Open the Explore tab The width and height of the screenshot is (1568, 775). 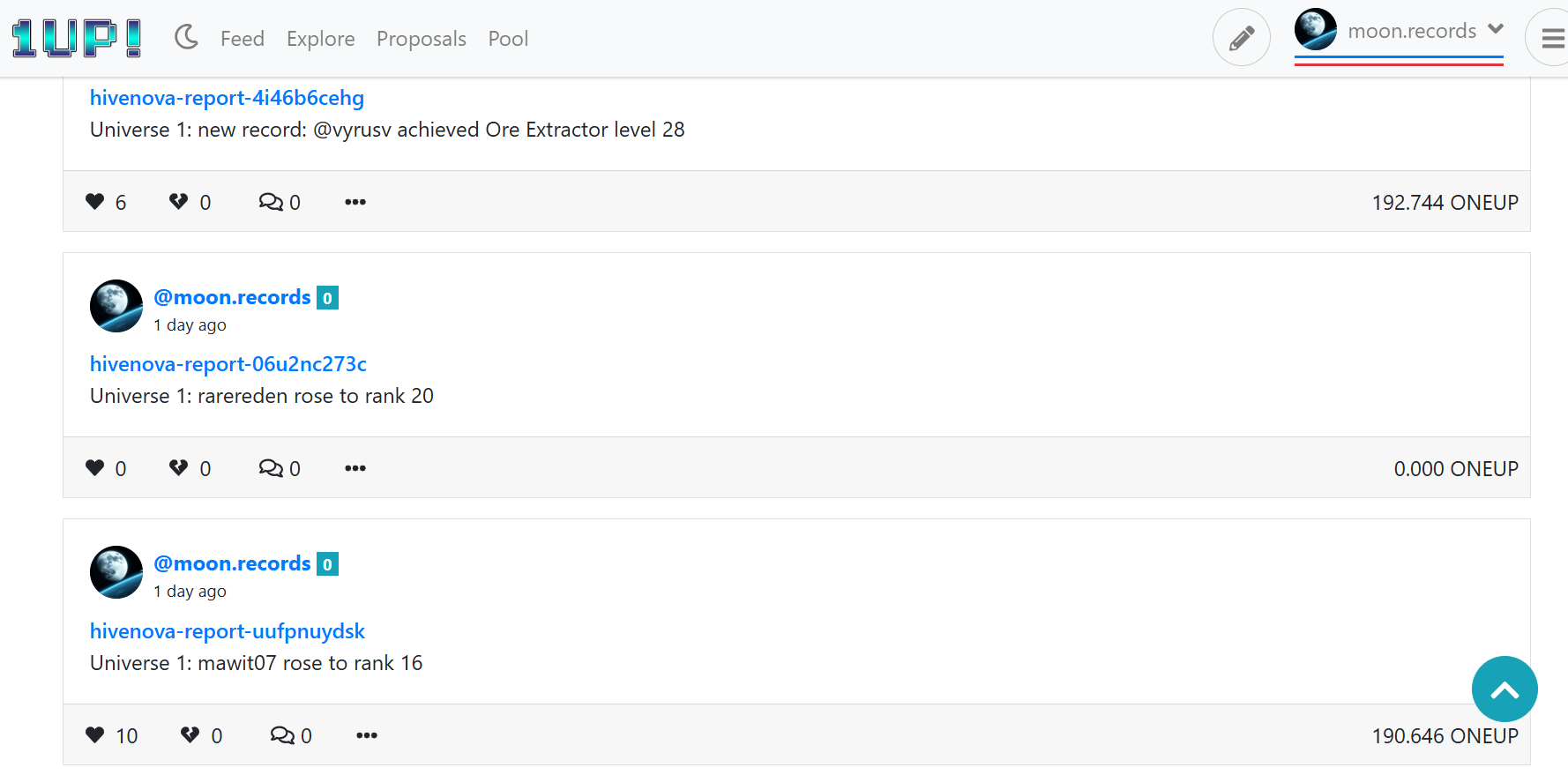[x=320, y=39]
